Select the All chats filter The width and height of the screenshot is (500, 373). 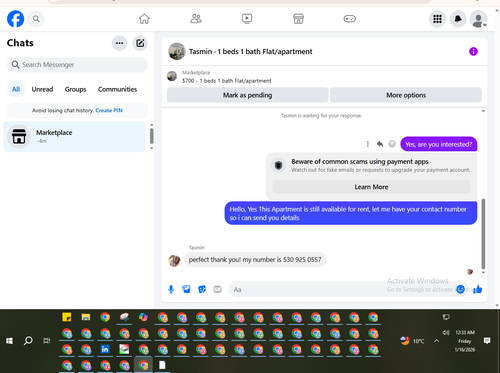(x=16, y=89)
